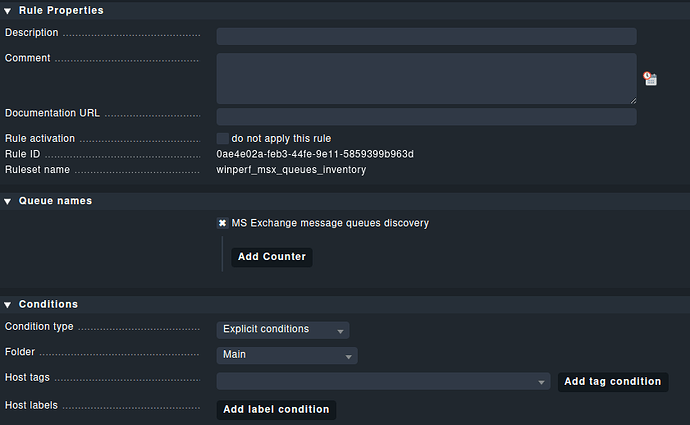Uncheck MS Exchange message queues discovery

222,223
